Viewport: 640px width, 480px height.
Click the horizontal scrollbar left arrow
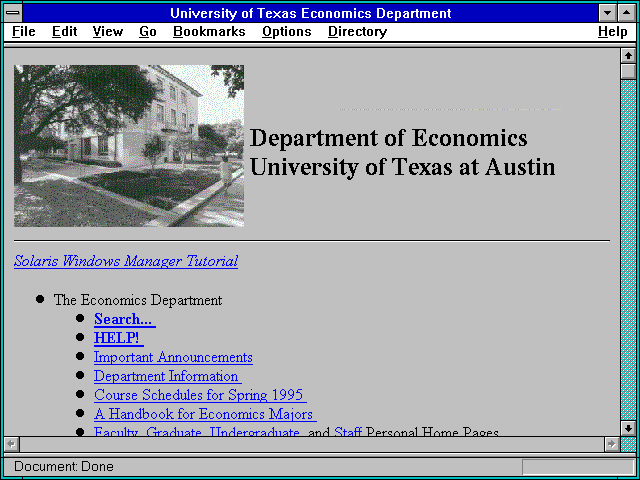click(11, 444)
